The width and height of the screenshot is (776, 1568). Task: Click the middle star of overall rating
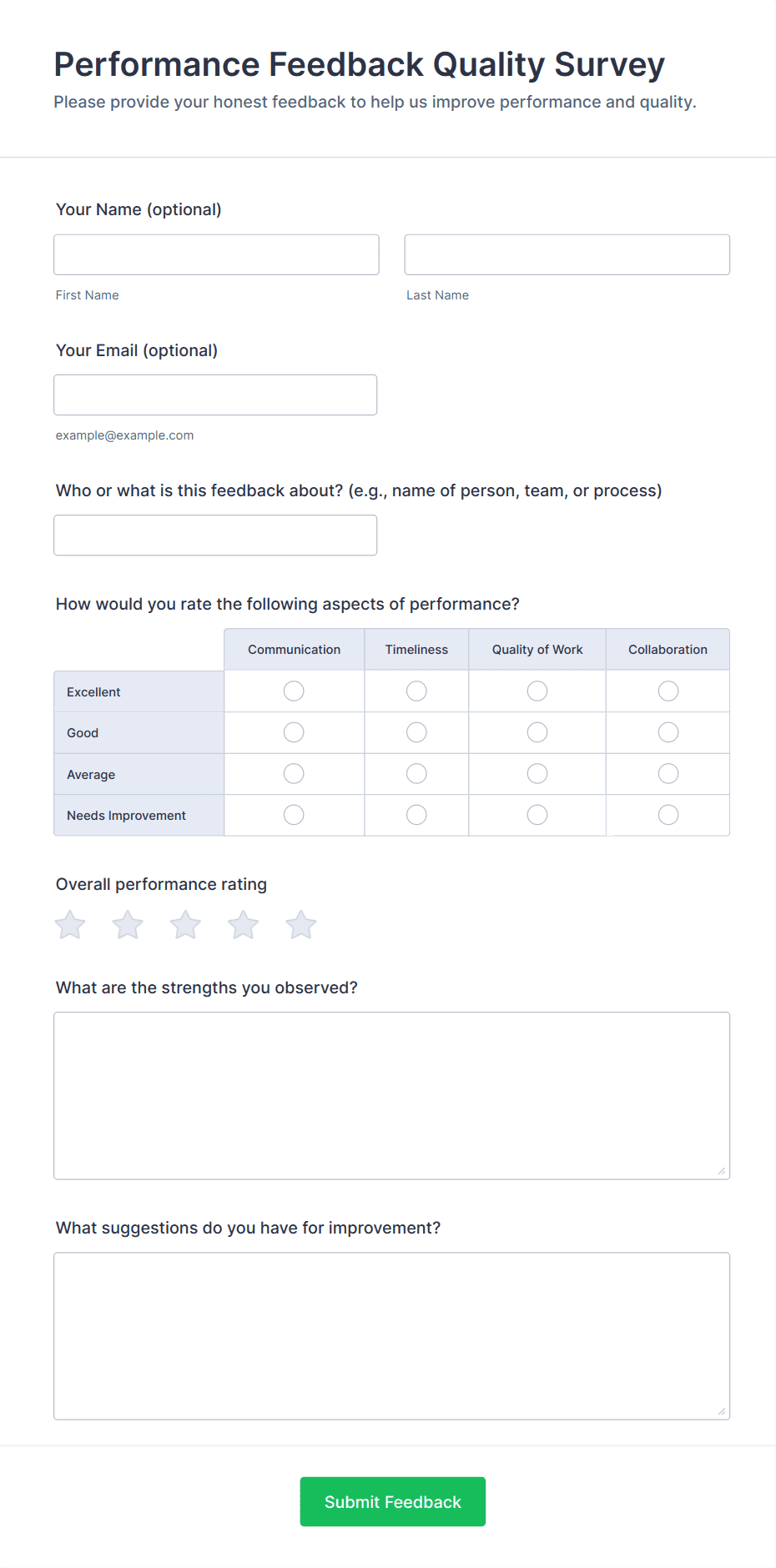(184, 924)
